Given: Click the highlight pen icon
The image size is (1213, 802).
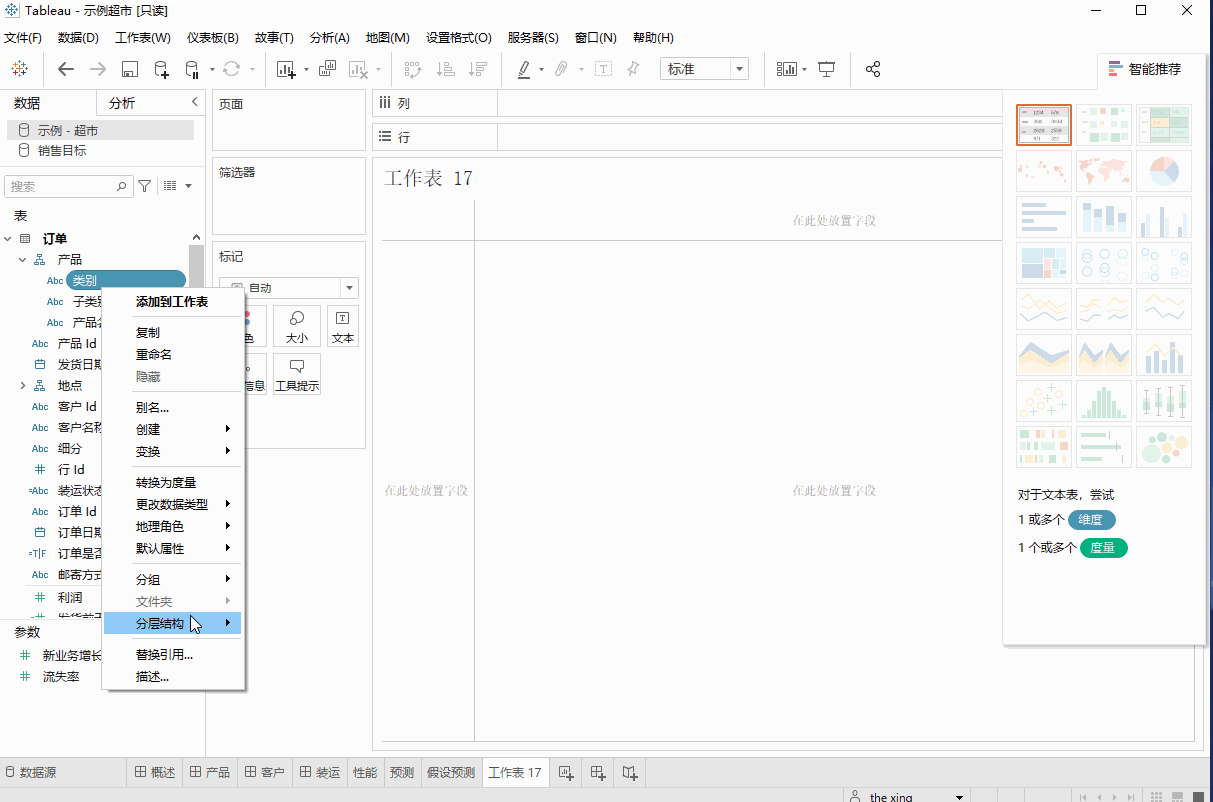Looking at the screenshot, I should pos(524,69).
